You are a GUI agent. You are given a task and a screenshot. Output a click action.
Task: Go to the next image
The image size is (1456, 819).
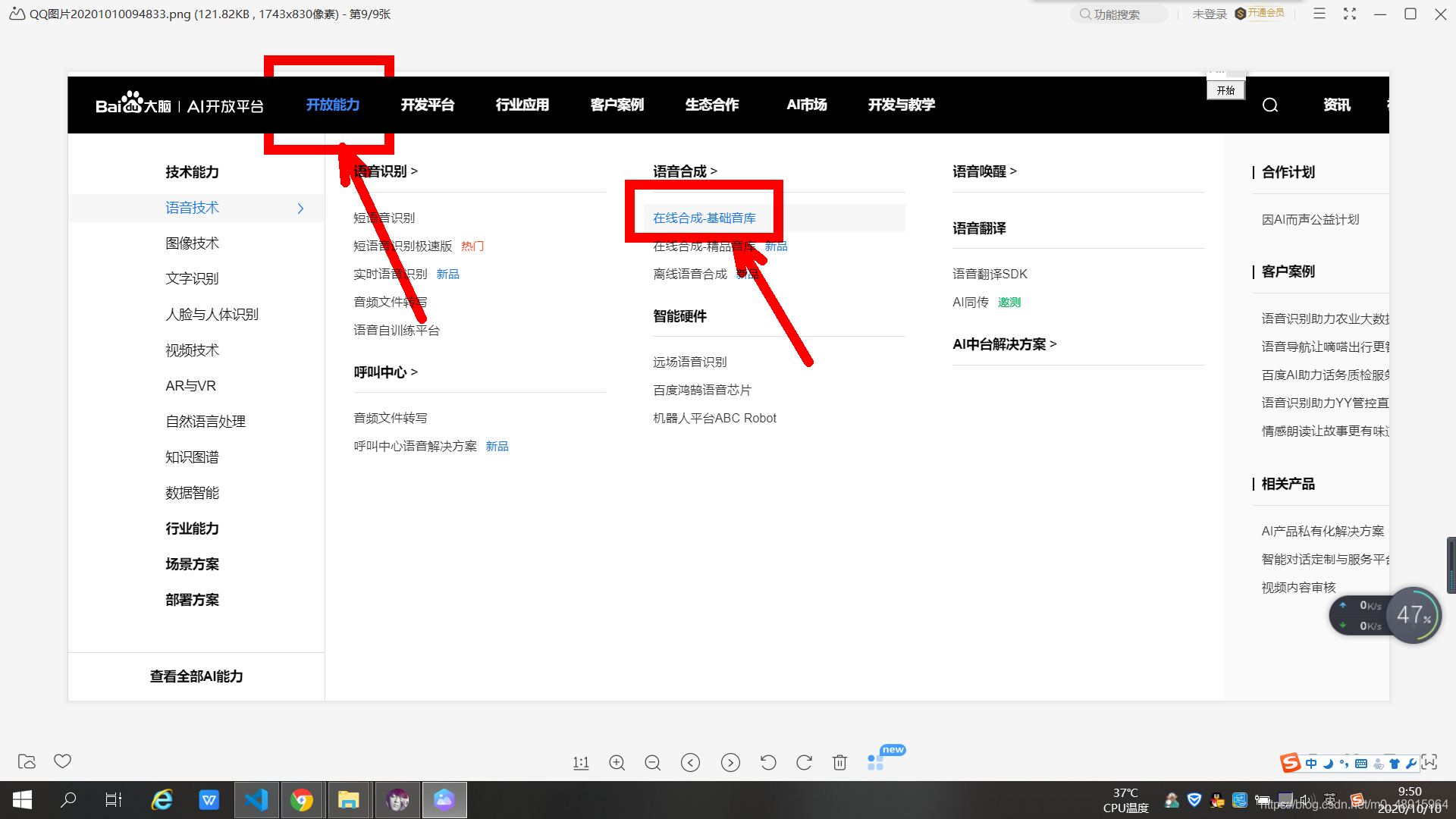pos(730,763)
